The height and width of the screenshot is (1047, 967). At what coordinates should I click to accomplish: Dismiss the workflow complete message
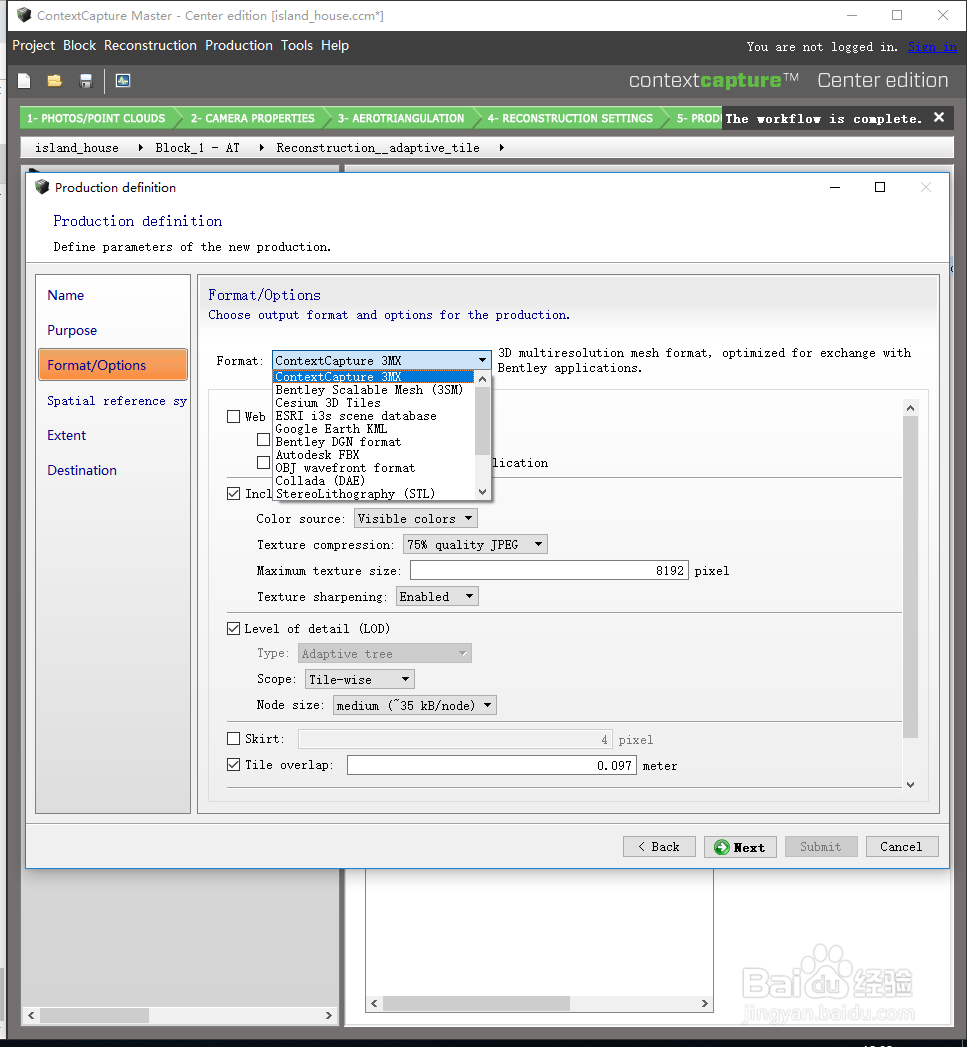(939, 118)
